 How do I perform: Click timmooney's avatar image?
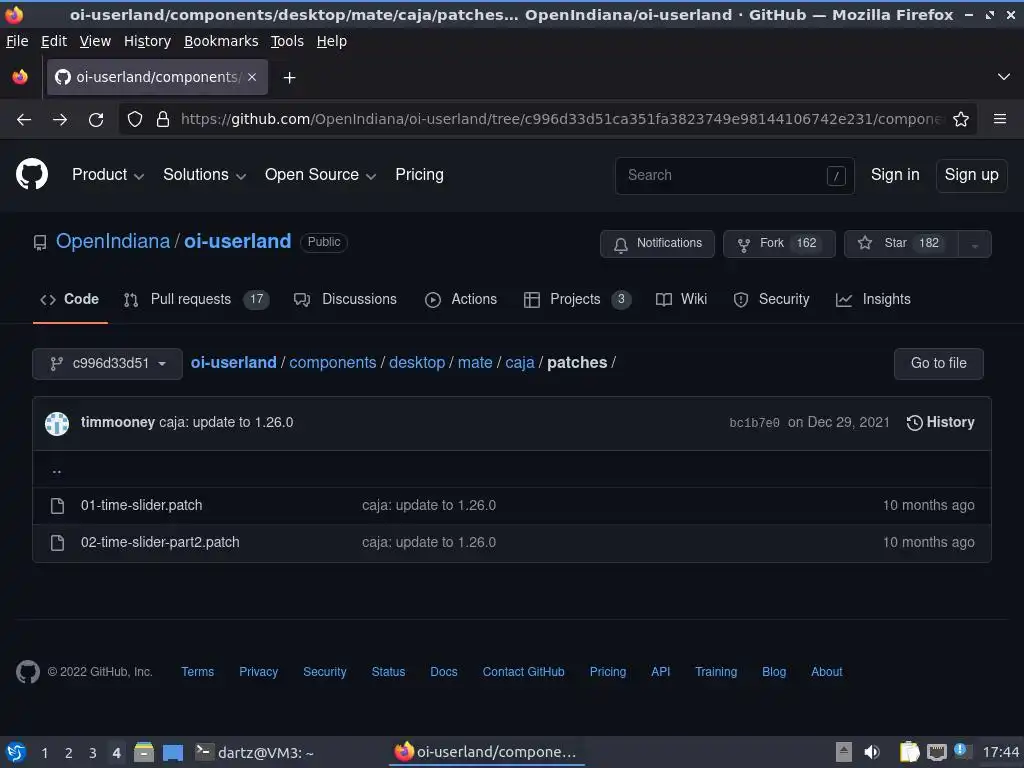(x=57, y=423)
